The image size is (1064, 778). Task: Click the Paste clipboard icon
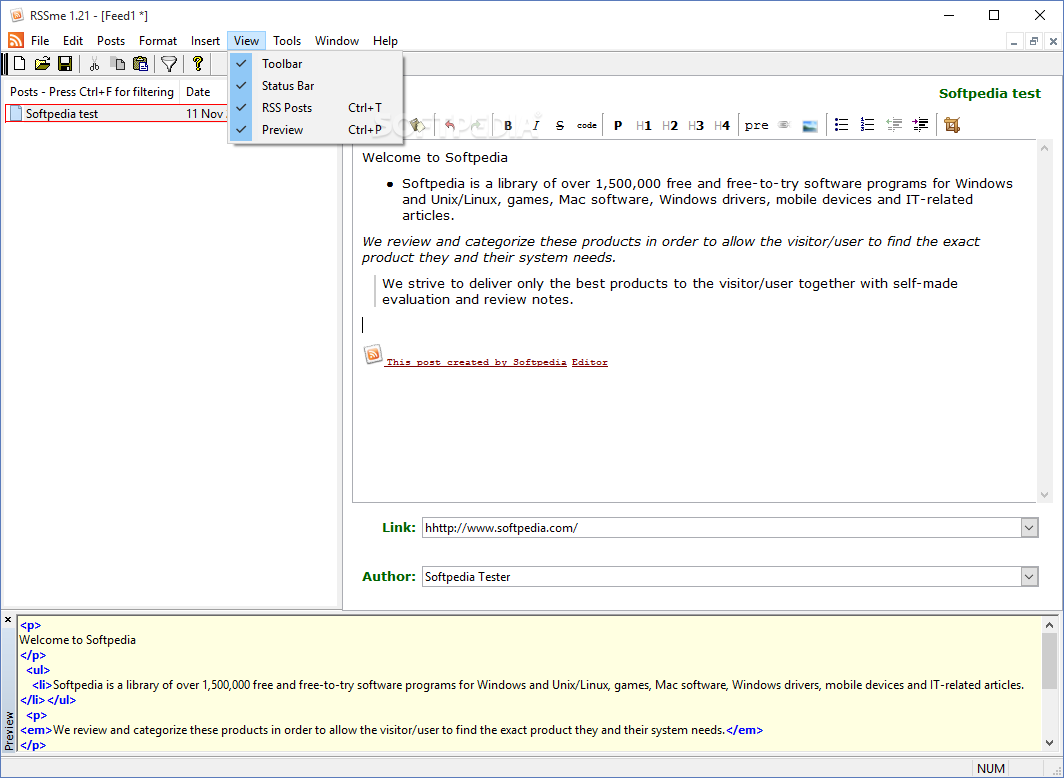(x=140, y=64)
